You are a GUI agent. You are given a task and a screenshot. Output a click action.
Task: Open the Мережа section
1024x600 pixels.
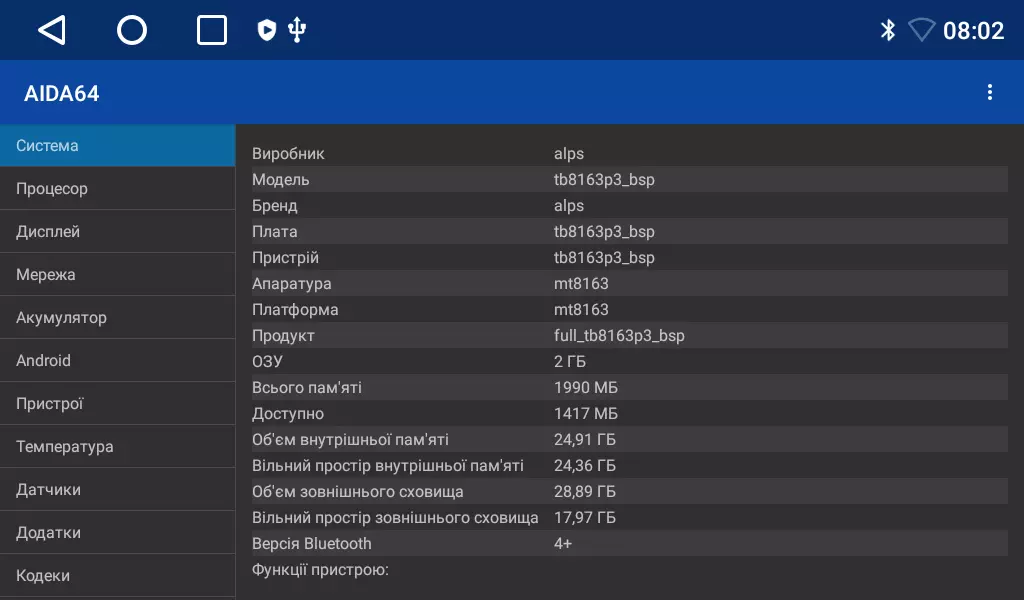click(117, 275)
